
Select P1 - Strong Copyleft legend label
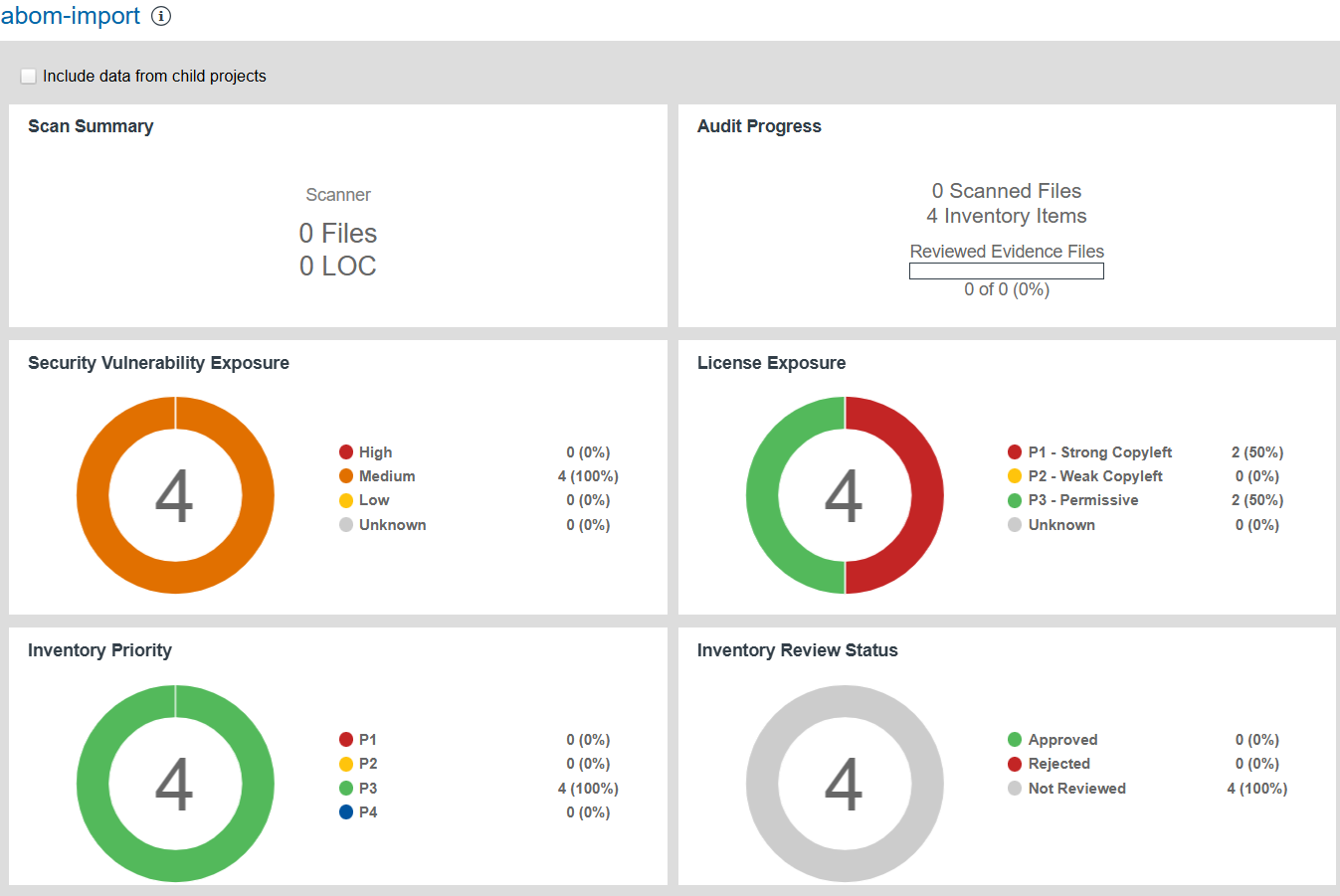1099,452
